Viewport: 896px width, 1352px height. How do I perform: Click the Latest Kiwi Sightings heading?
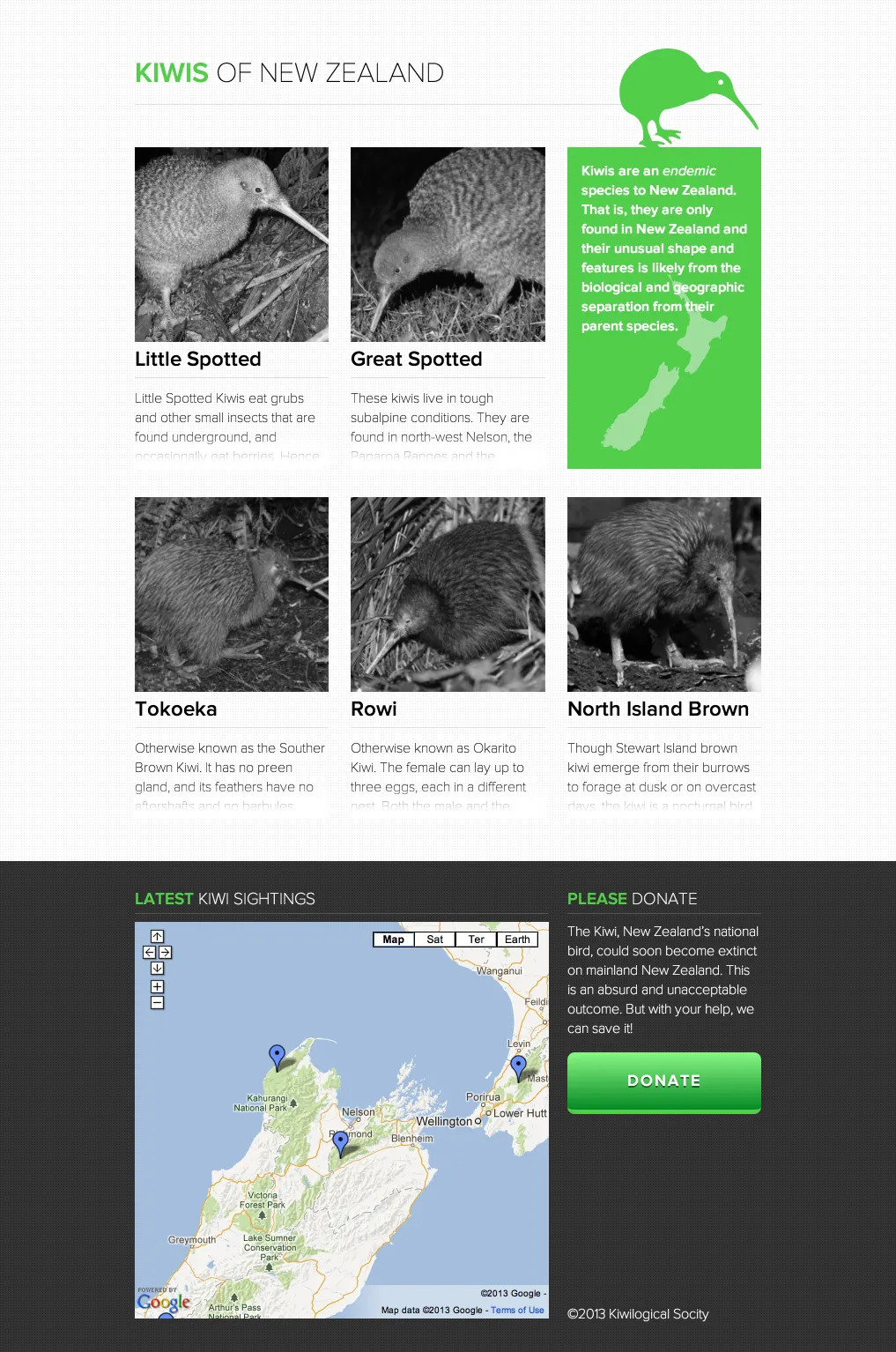point(225,899)
